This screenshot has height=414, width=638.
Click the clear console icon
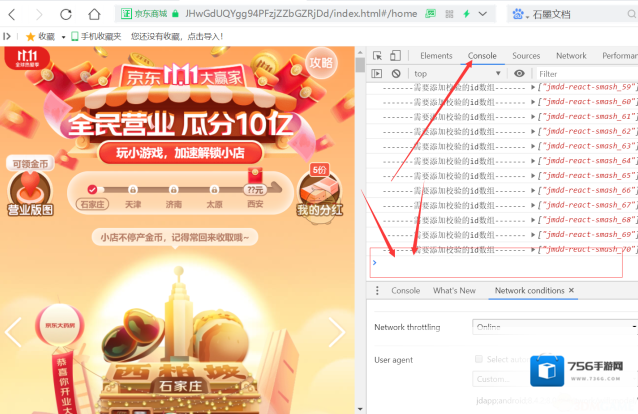[x=396, y=74]
